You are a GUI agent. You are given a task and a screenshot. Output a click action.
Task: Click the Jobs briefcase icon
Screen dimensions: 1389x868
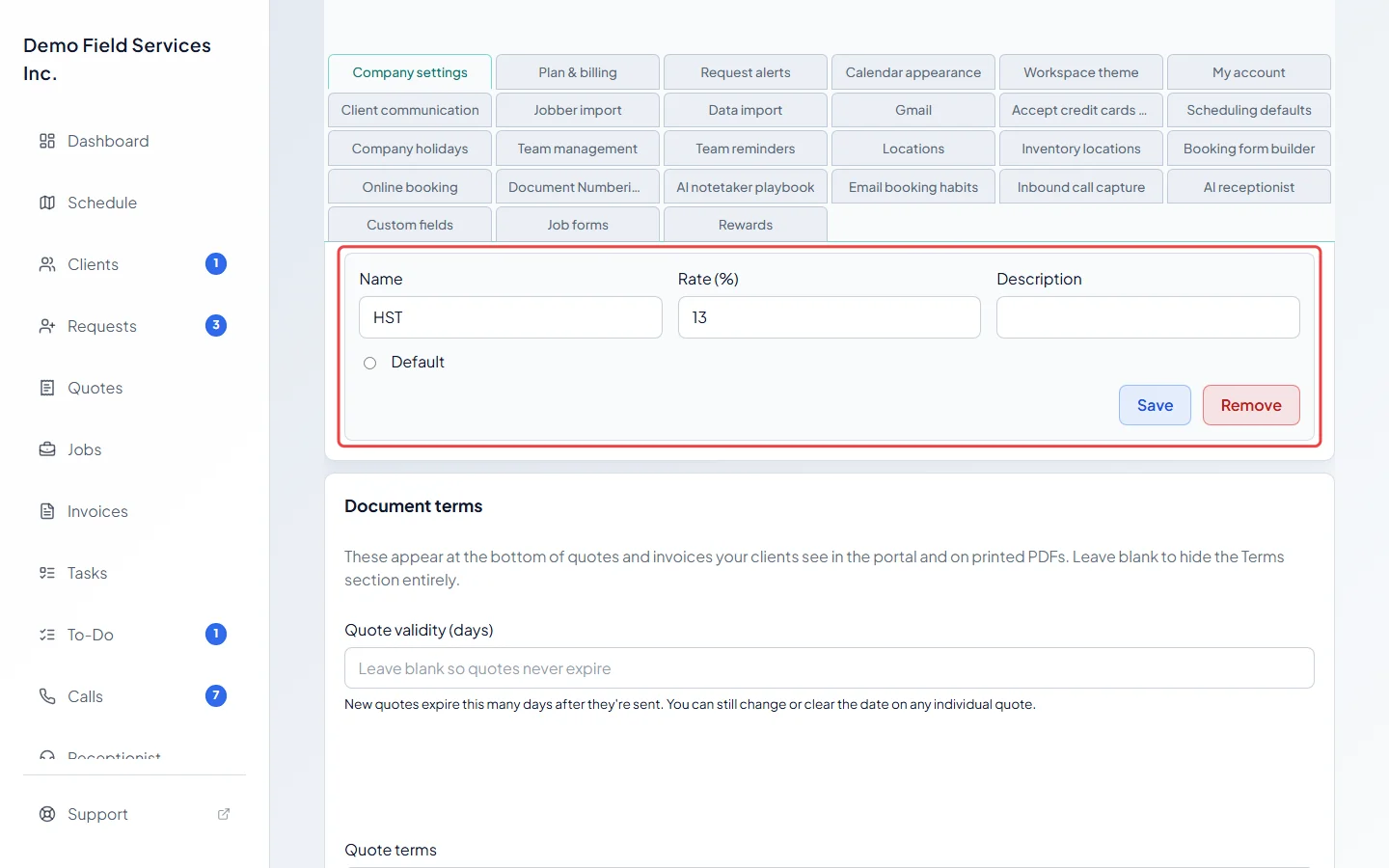[x=46, y=449]
